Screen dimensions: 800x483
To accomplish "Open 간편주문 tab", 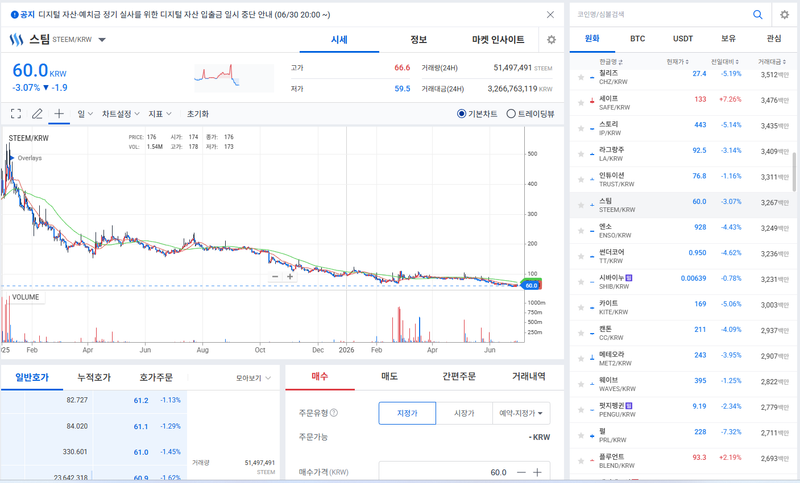I will tap(459, 376).
